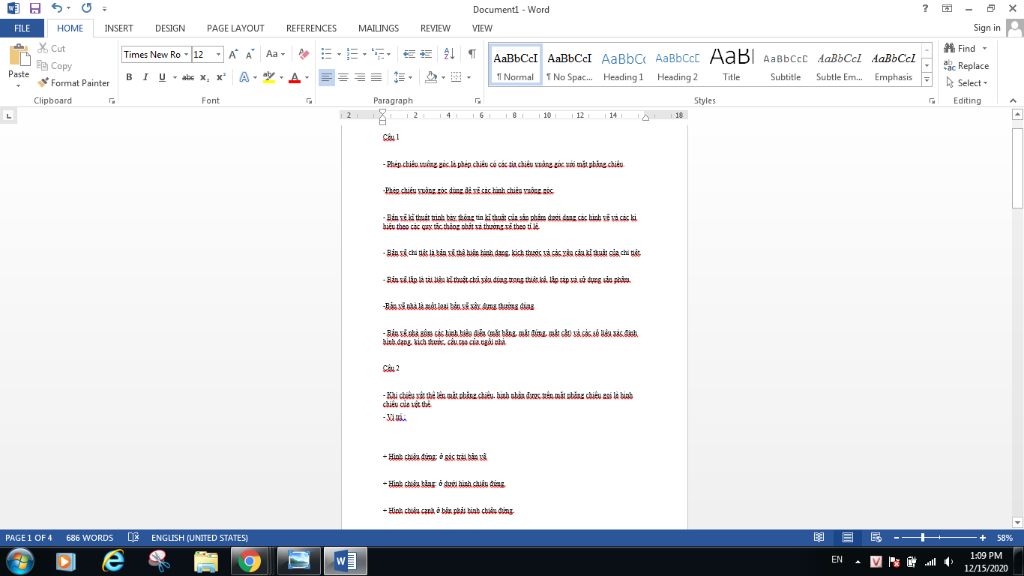Click 686 WORDS in status bar
The height and width of the screenshot is (576, 1024).
tap(89, 537)
